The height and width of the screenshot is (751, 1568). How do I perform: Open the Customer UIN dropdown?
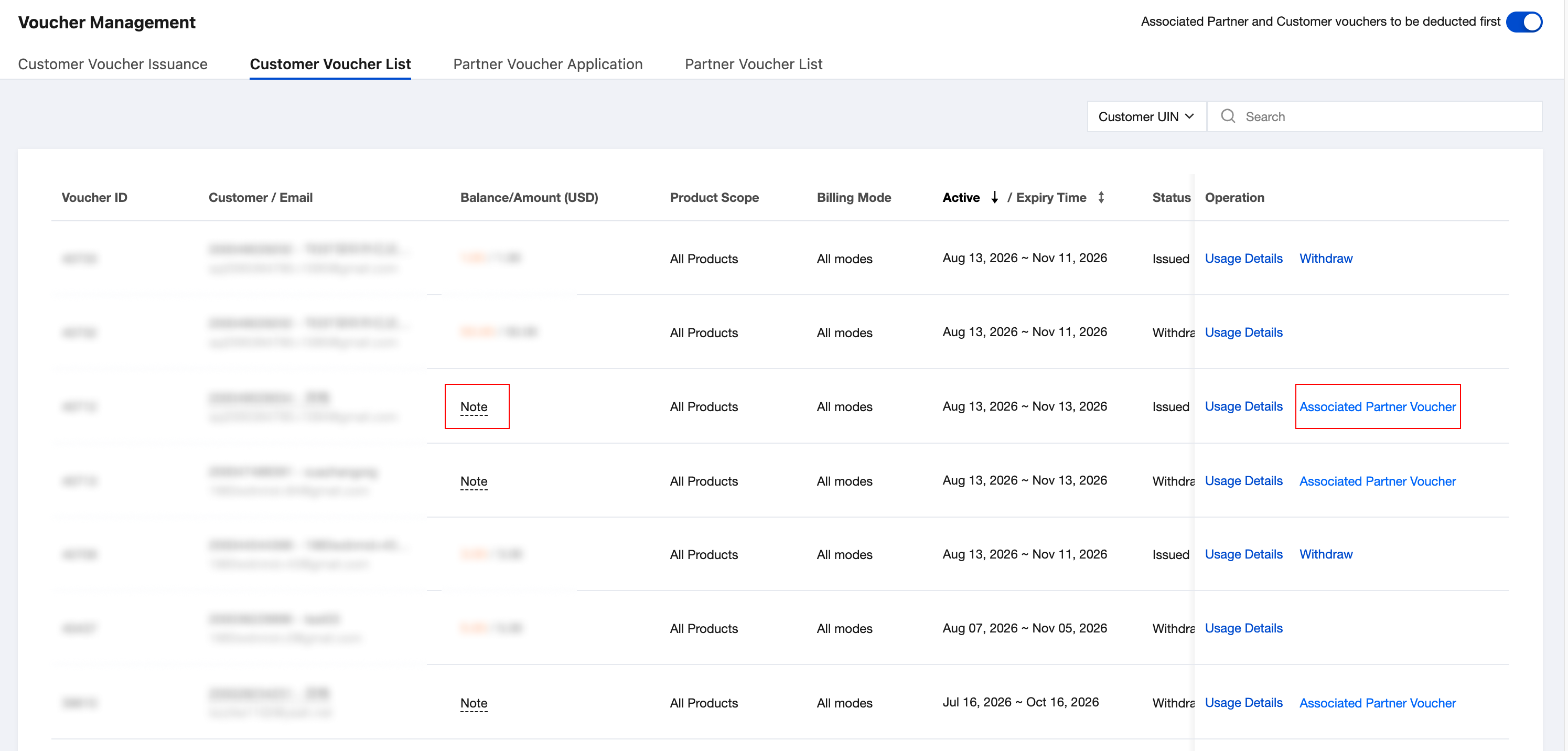coord(1146,116)
